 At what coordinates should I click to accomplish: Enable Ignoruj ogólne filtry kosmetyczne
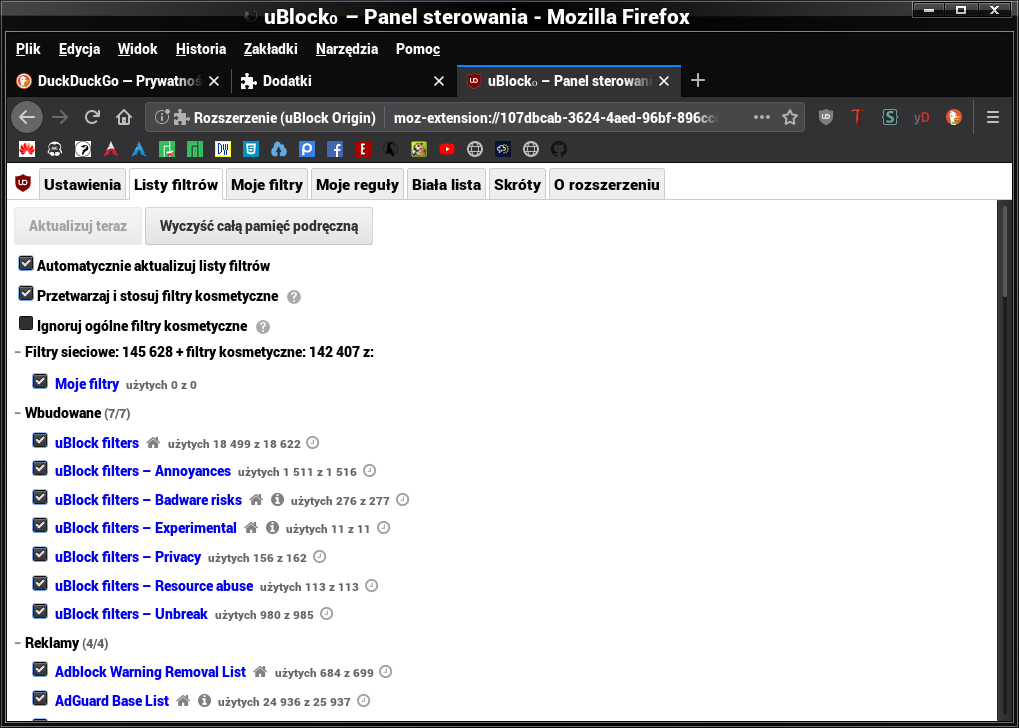point(26,324)
